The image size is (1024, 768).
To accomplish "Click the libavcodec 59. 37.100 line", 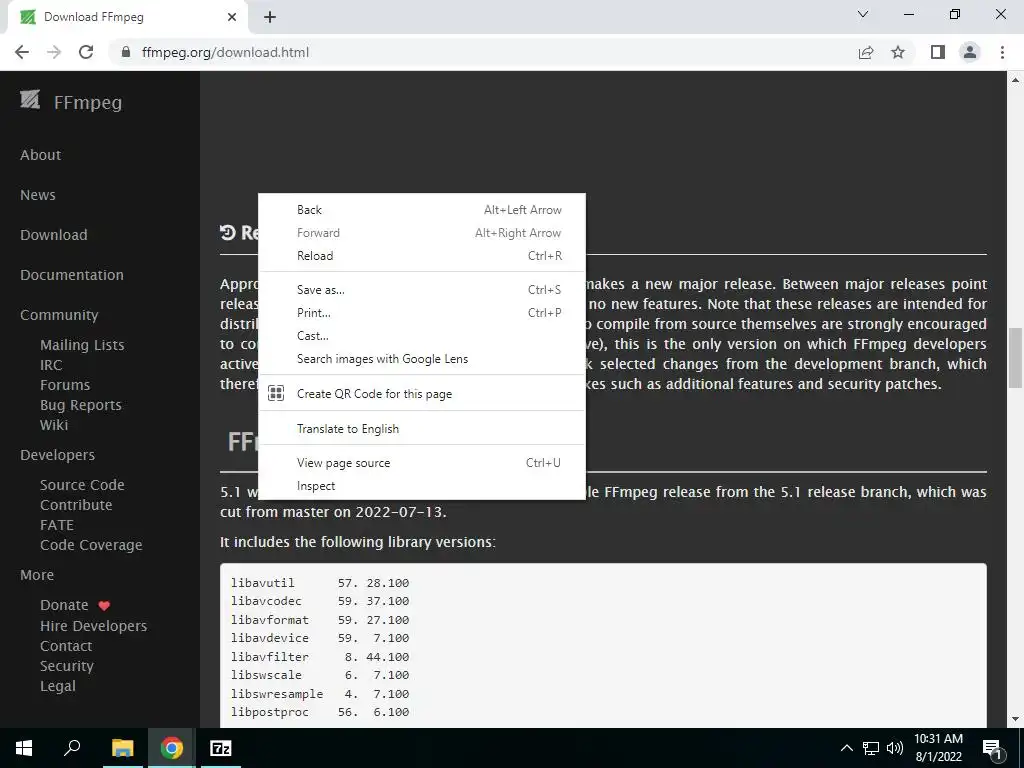I will (320, 601).
